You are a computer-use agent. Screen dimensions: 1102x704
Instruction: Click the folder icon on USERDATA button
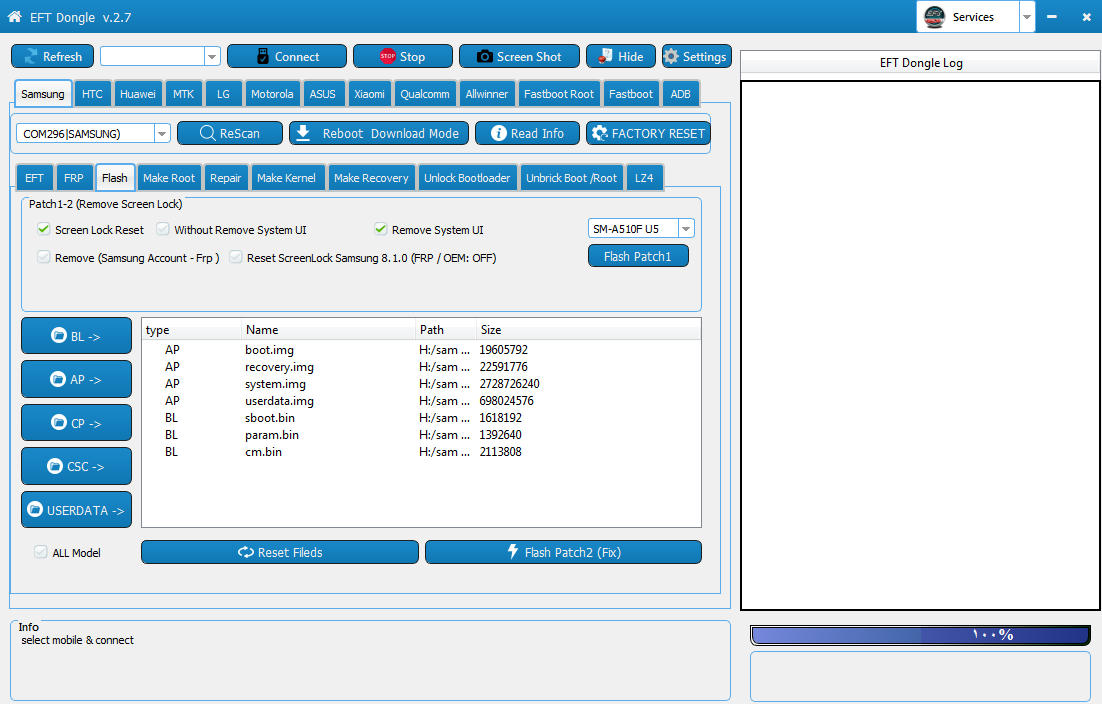[x=34, y=509]
